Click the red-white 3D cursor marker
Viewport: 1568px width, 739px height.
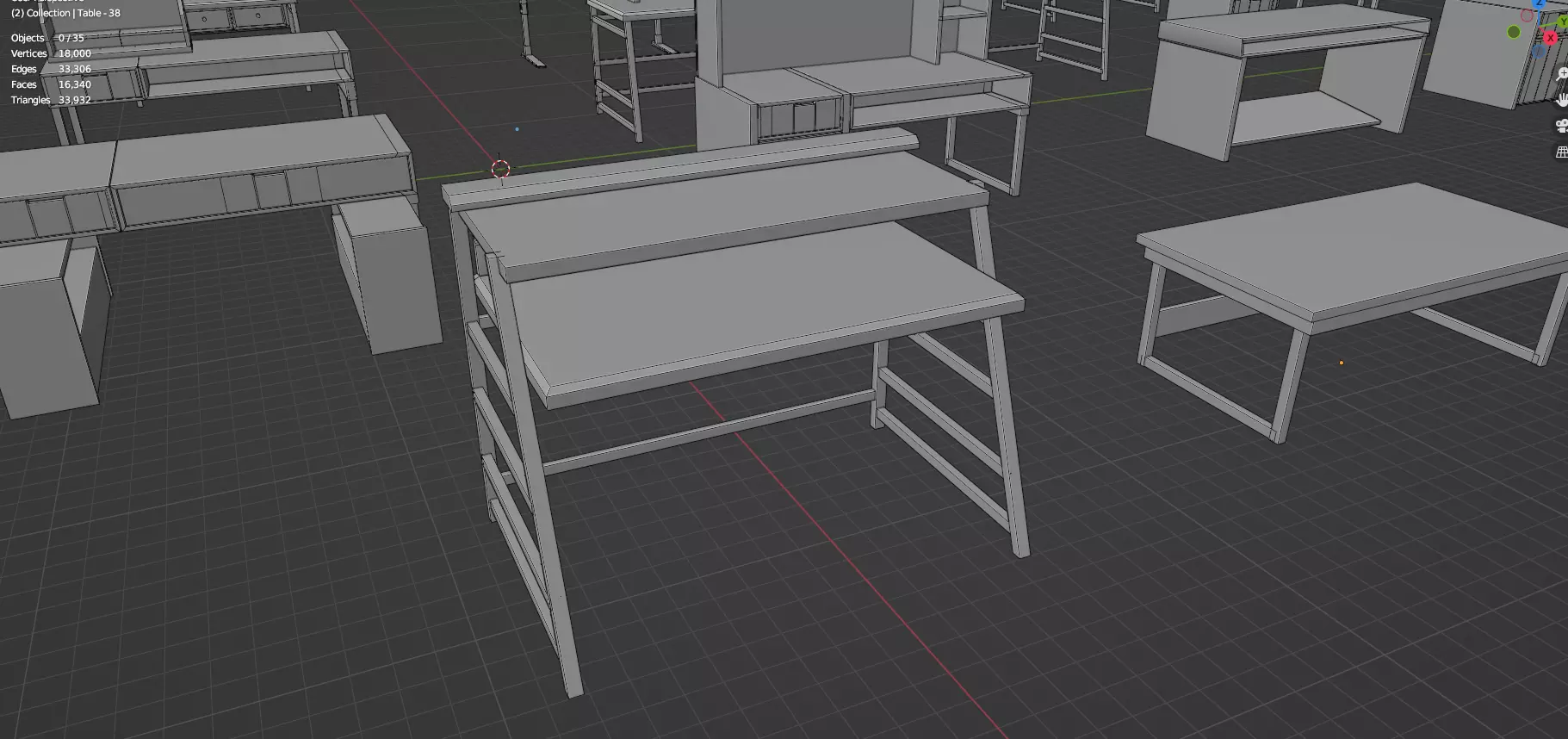[500, 169]
